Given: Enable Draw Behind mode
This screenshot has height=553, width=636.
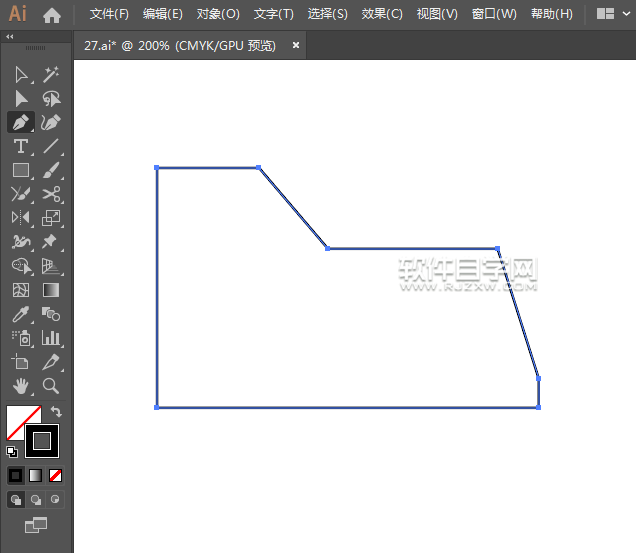Looking at the screenshot, I should coord(36,499).
